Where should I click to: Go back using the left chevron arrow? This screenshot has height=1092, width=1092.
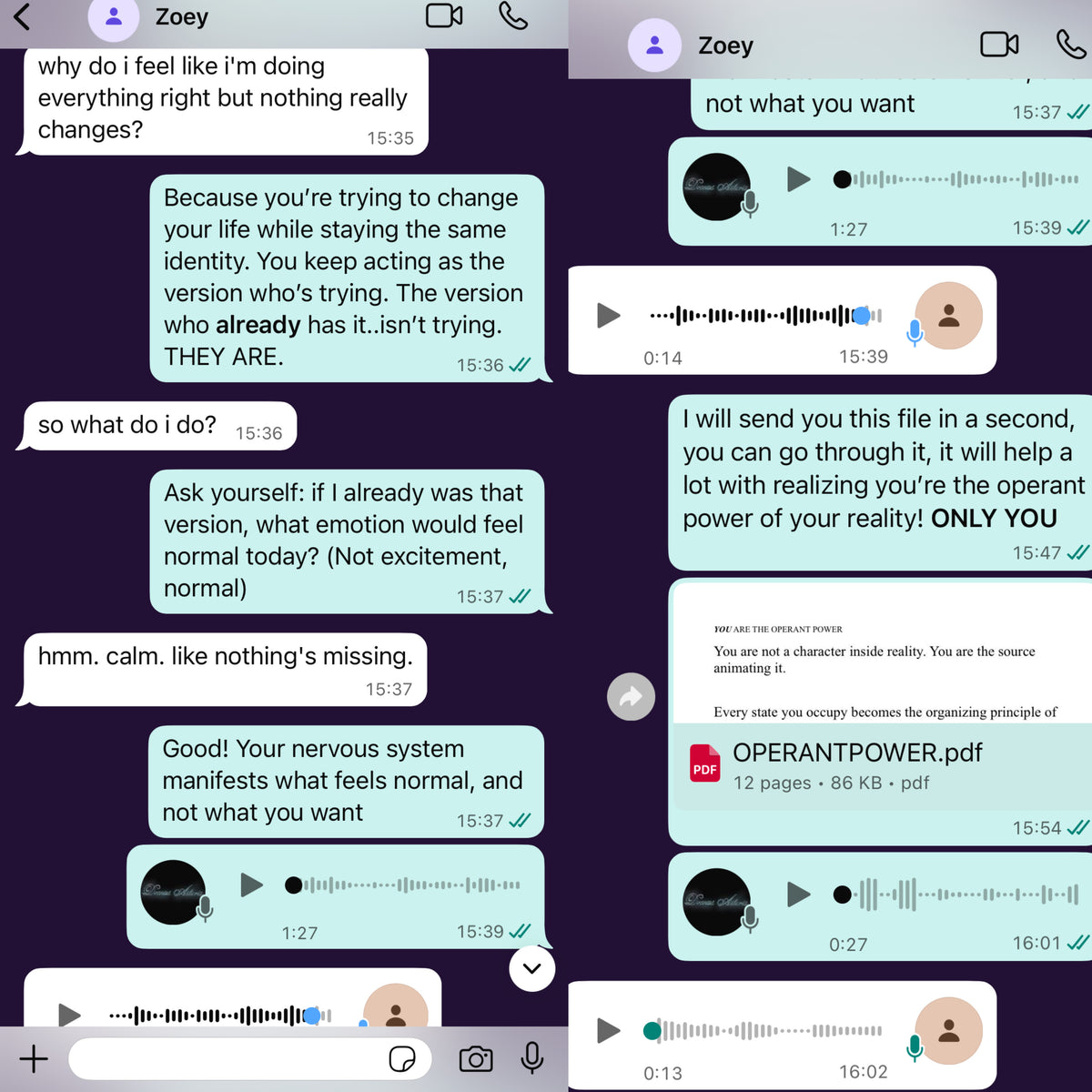pyautogui.click(x=23, y=15)
